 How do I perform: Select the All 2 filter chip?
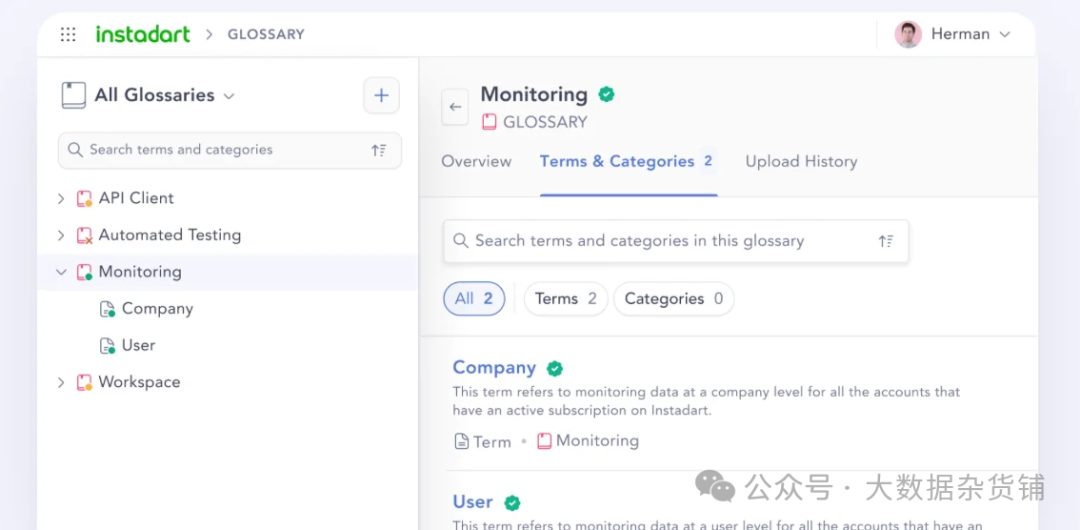coord(474,299)
